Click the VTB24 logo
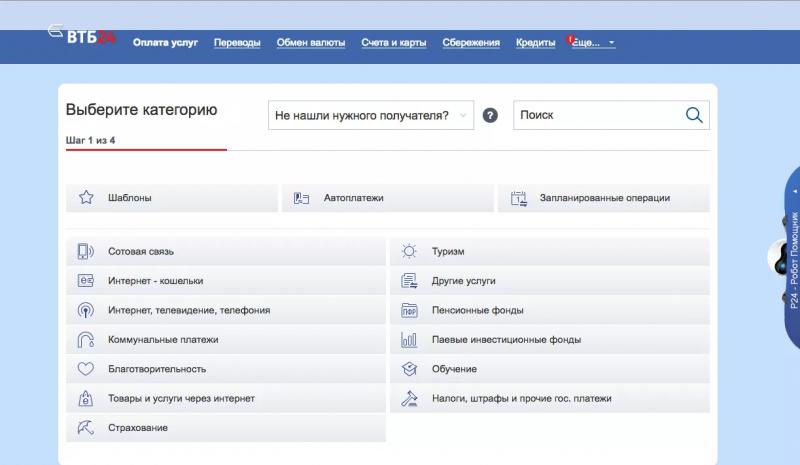 83,35
